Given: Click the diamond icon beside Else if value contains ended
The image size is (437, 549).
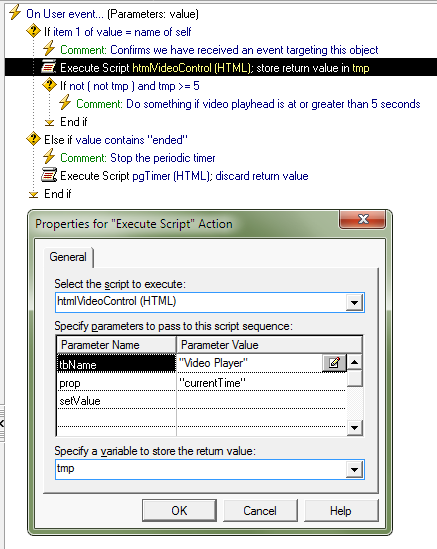Looking at the screenshot, I should pyautogui.click(x=33, y=139).
